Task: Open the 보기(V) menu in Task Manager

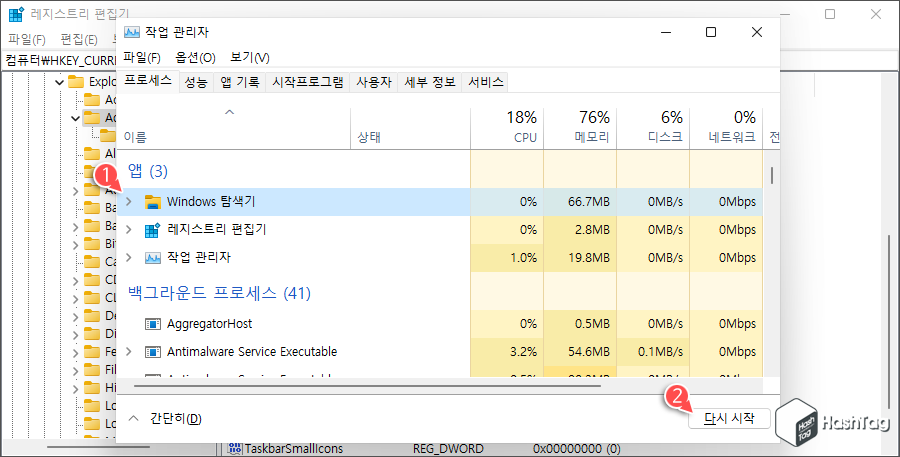Action: pos(250,57)
